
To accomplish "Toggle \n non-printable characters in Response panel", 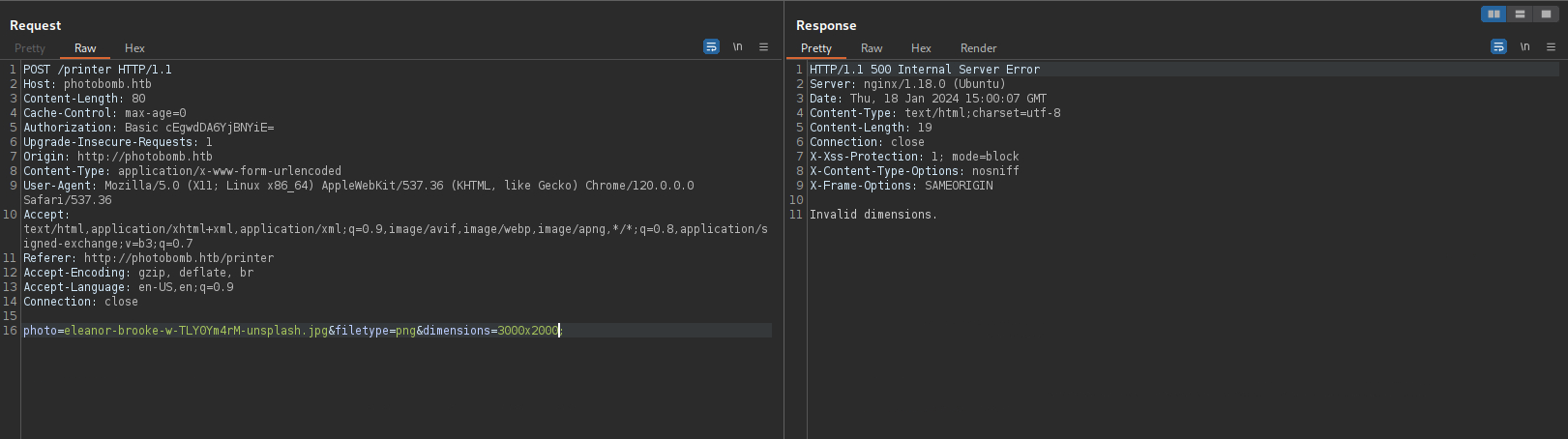I will [x=1524, y=46].
